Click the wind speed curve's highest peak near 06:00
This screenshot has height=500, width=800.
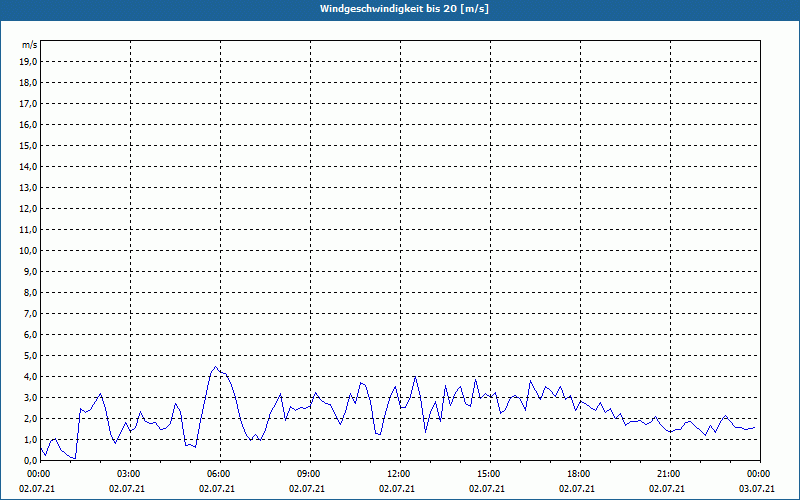coord(215,366)
